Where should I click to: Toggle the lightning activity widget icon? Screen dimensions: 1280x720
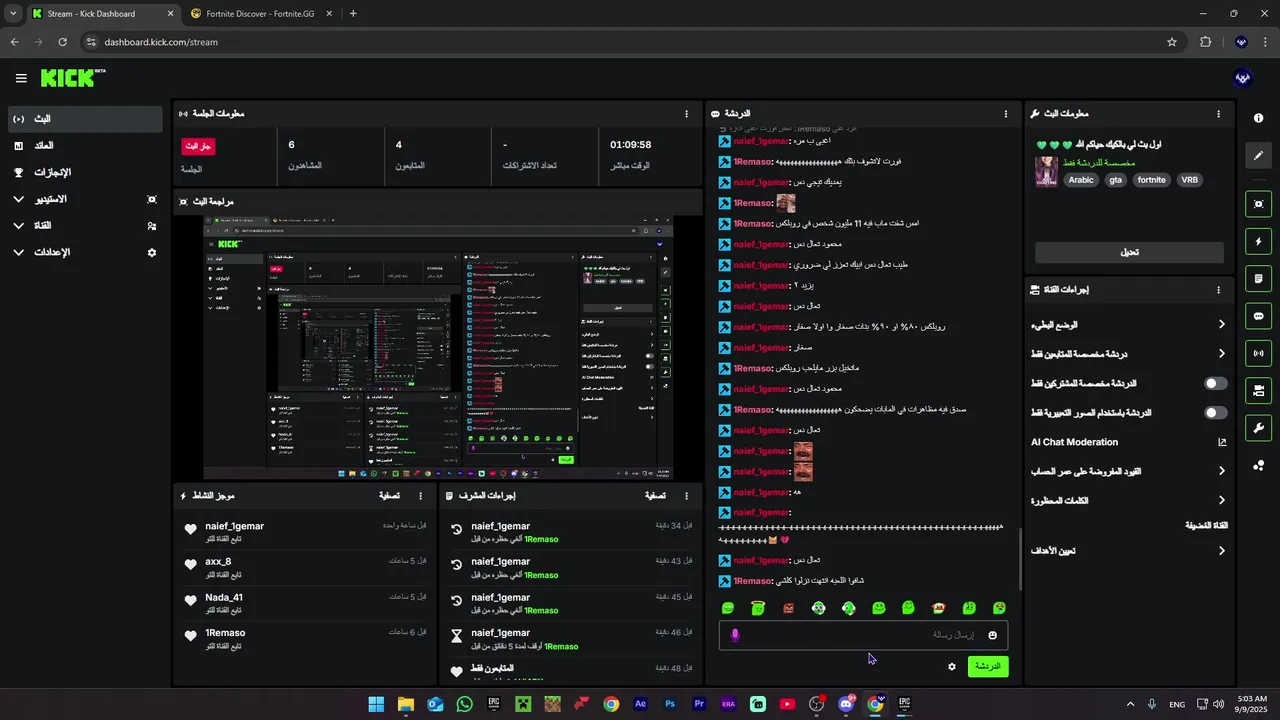[1258, 241]
